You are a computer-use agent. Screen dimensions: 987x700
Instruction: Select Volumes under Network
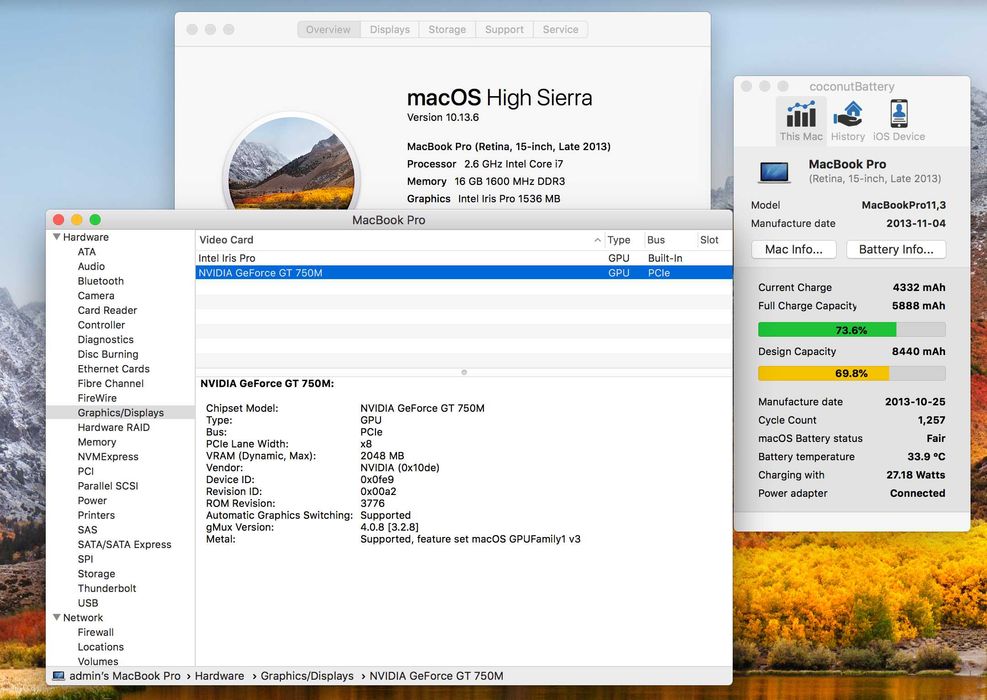pos(98,661)
